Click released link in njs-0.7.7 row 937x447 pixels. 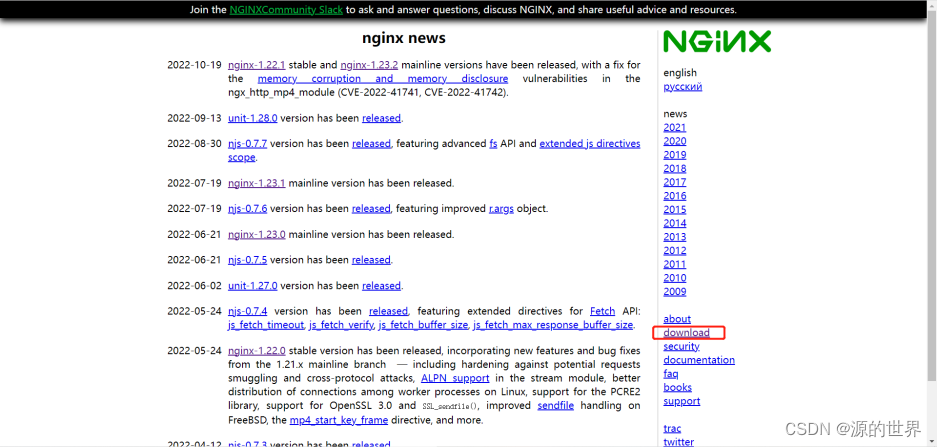point(371,143)
